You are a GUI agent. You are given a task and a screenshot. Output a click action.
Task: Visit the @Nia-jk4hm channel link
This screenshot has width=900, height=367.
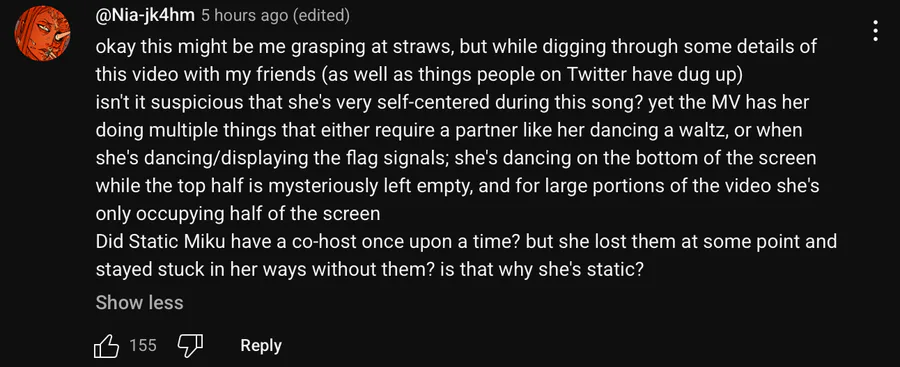145,16
